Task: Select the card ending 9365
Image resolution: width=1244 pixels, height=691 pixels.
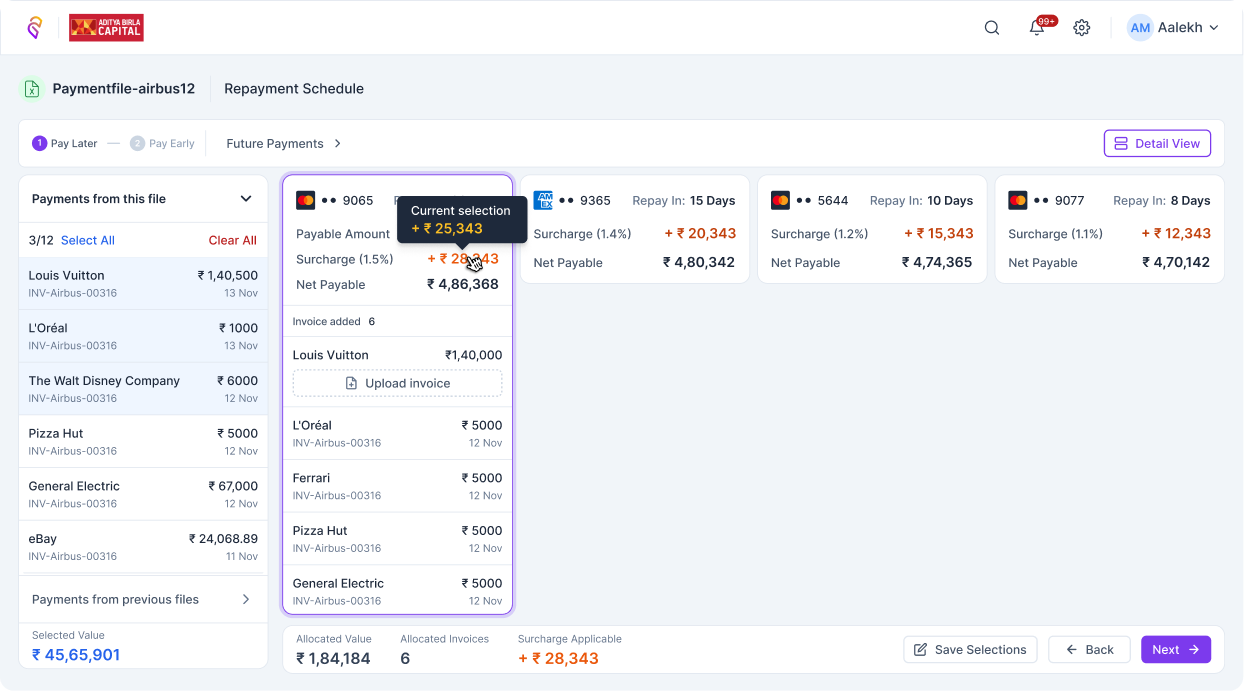Action: pos(635,230)
